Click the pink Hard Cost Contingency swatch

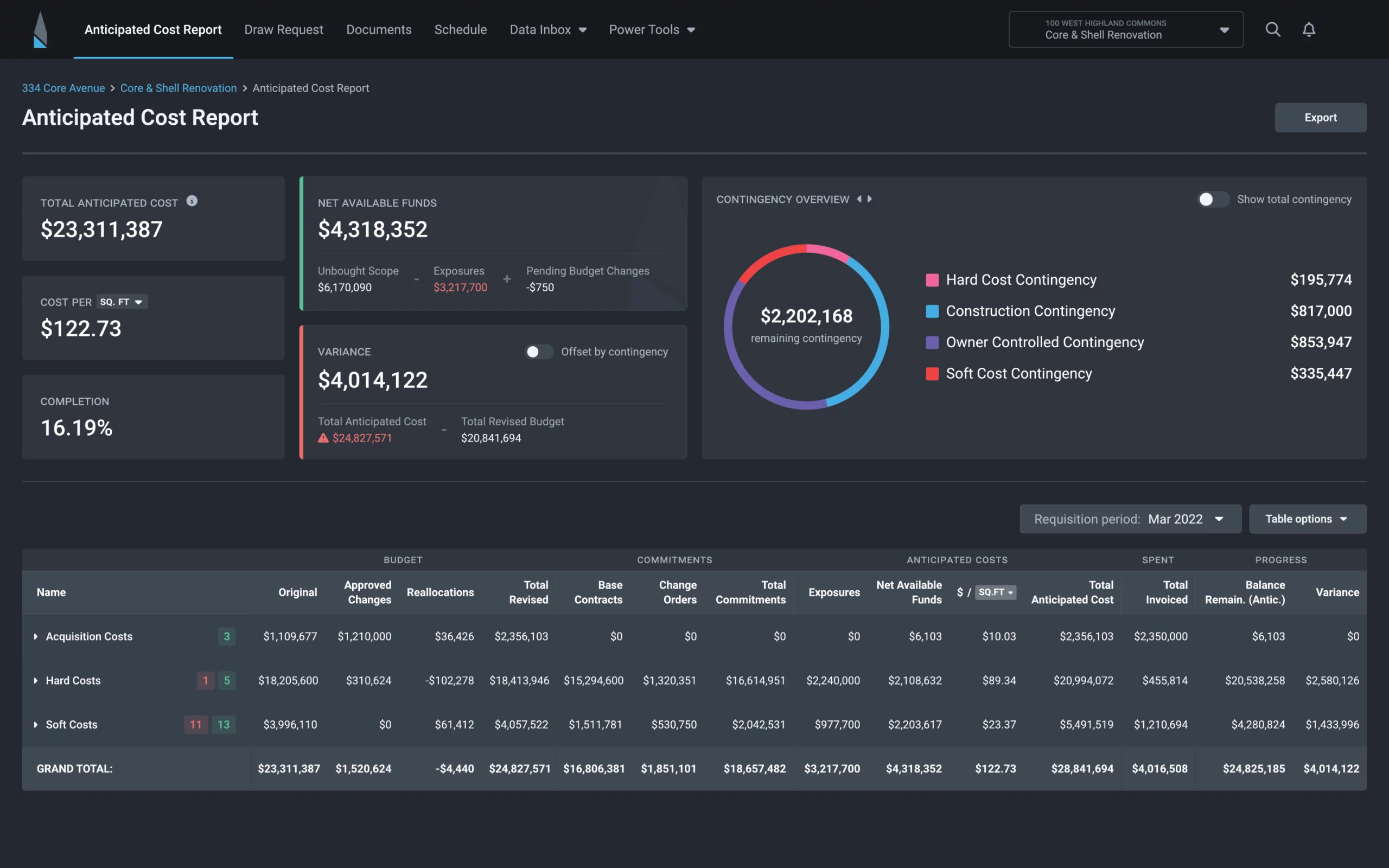(x=932, y=280)
